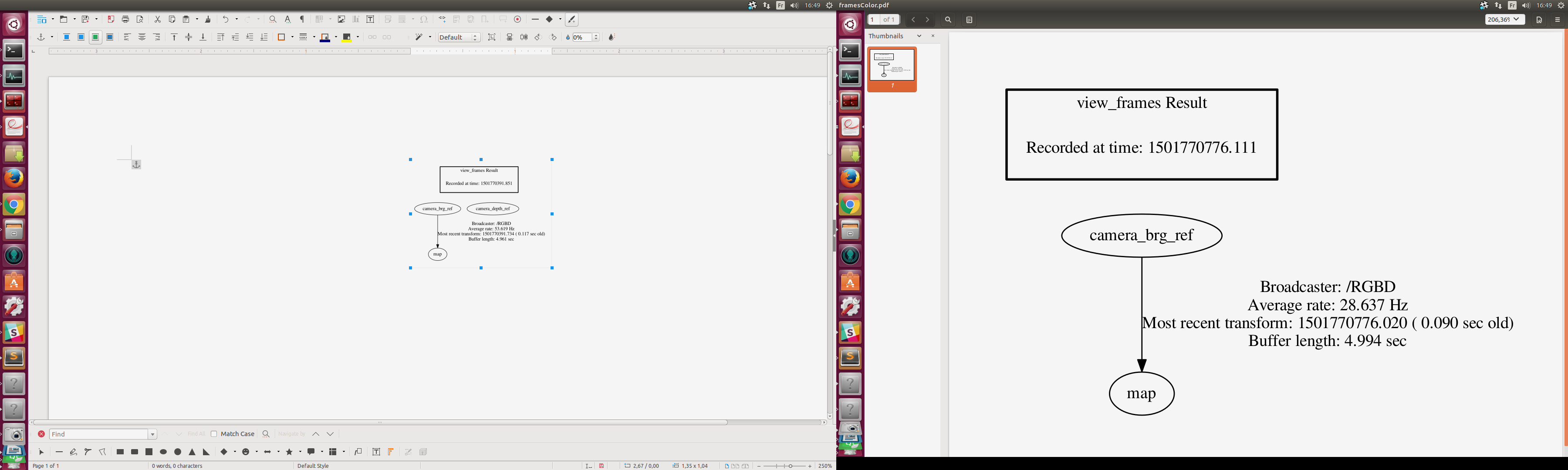Expand the Borders dropdown arrow
The image size is (1568, 470).
click(x=293, y=37)
